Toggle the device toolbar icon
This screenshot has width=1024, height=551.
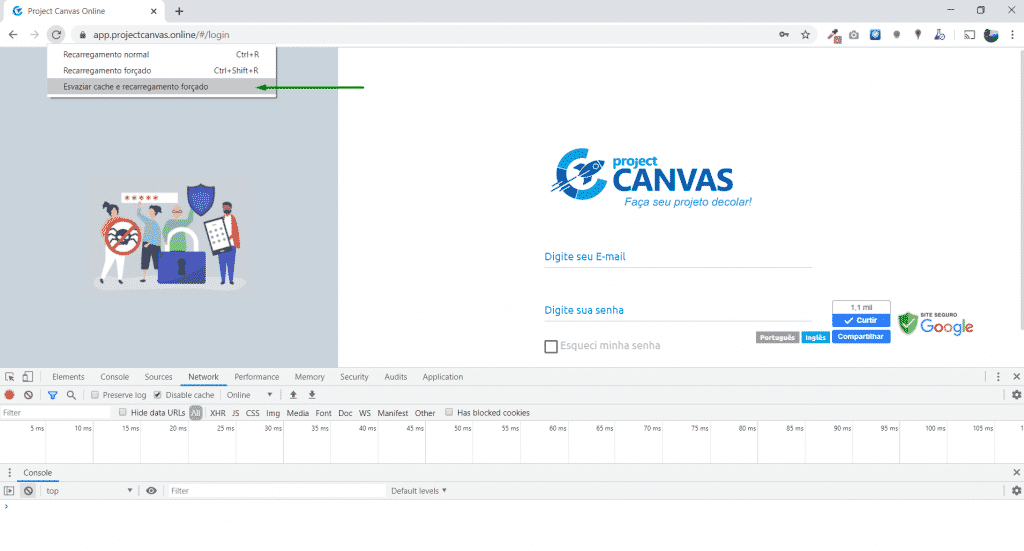(x=27, y=377)
